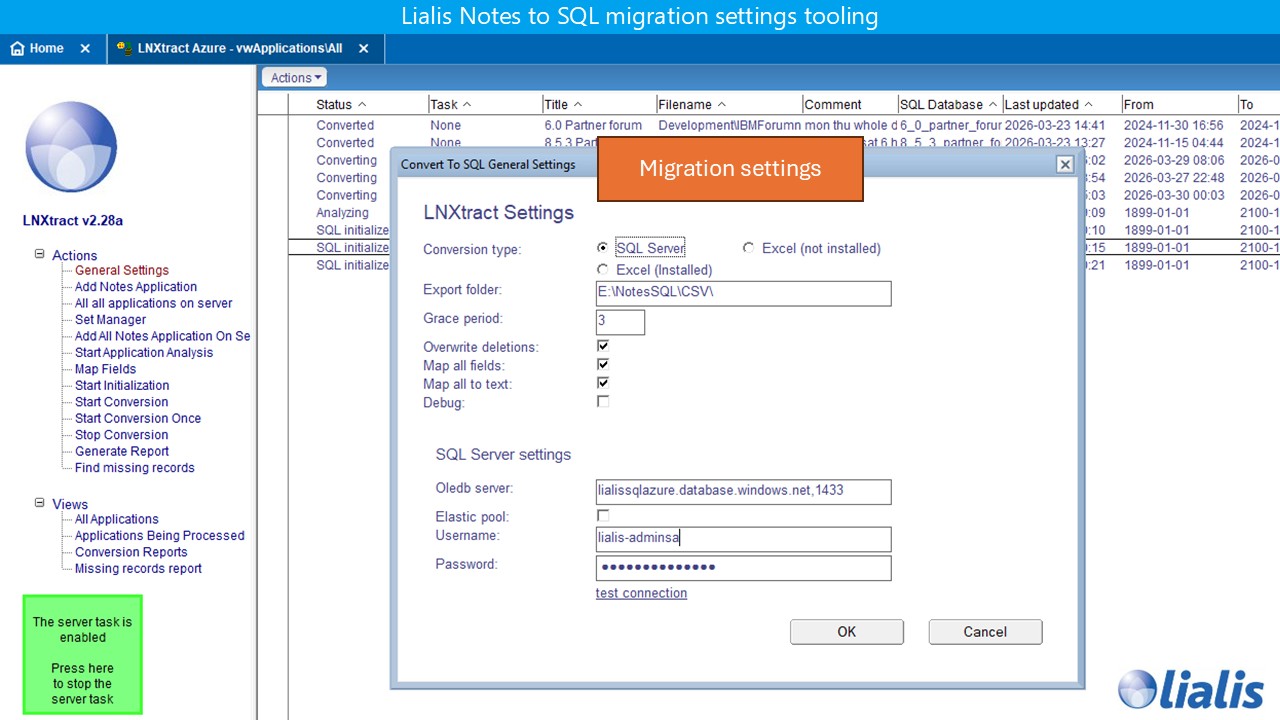Click the house icon on the Home tab
The image size is (1280, 720).
click(x=16, y=47)
